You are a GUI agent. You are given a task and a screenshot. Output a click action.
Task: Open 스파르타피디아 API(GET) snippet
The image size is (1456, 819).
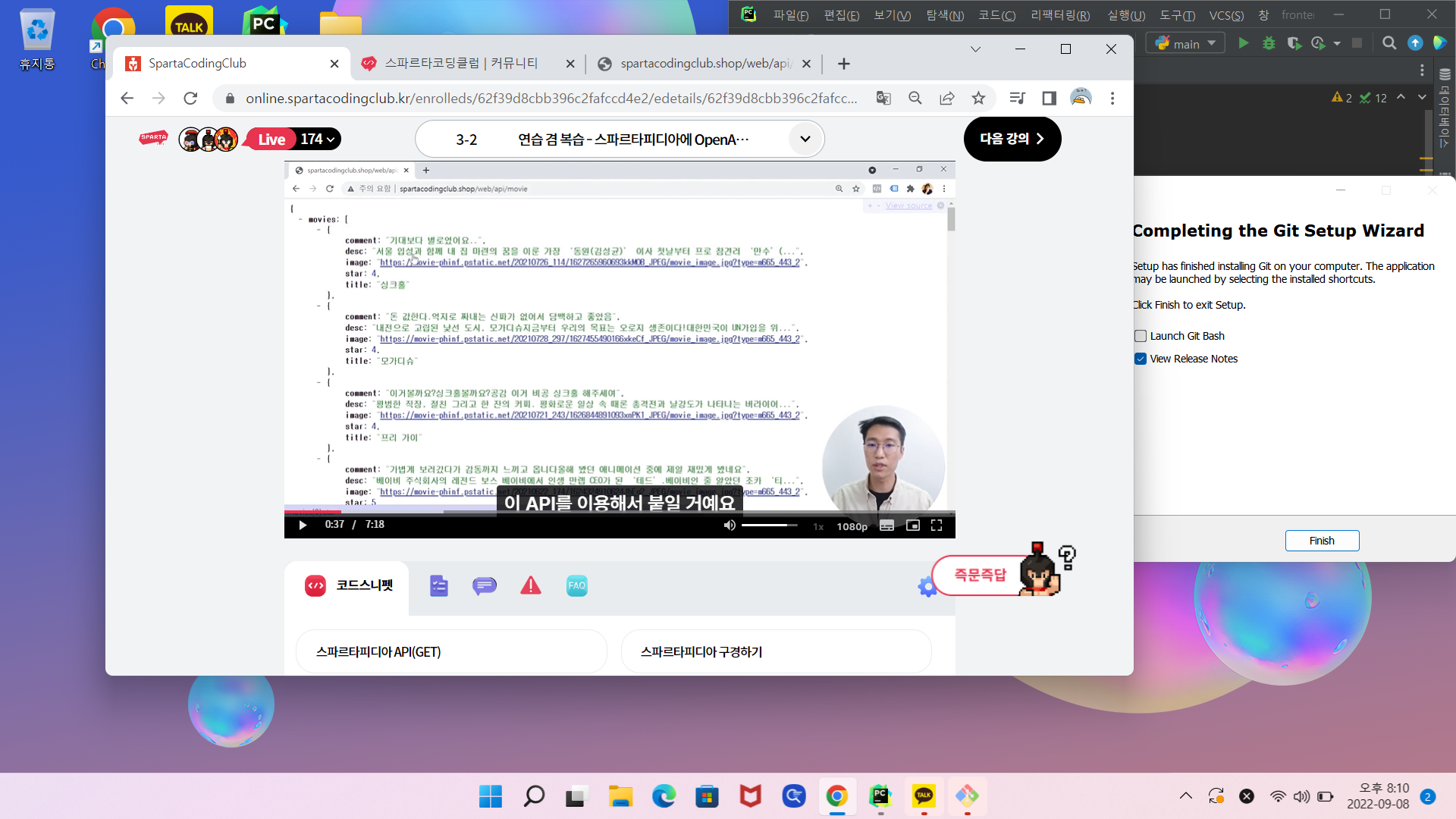coord(451,651)
